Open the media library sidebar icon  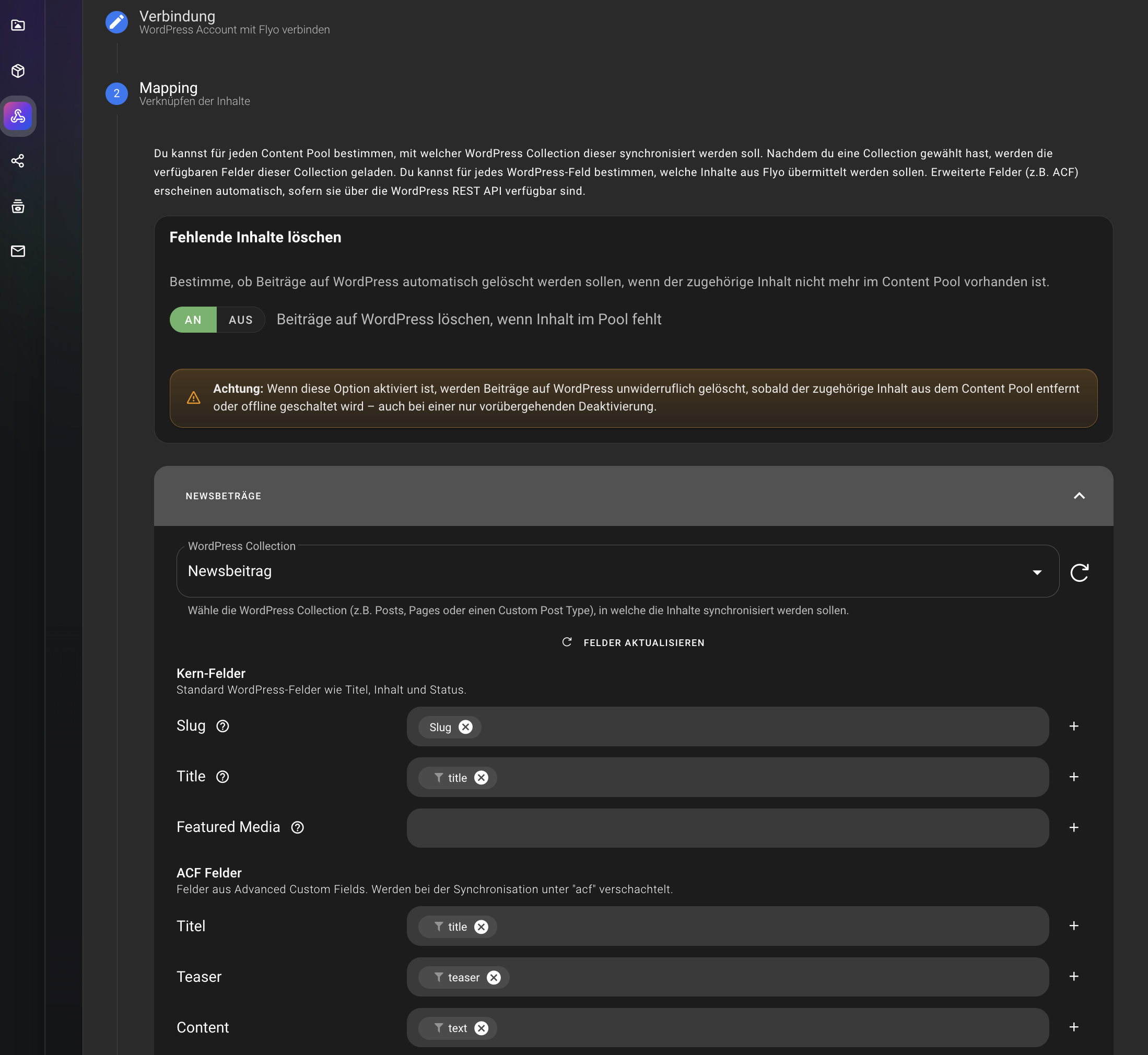click(x=18, y=25)
